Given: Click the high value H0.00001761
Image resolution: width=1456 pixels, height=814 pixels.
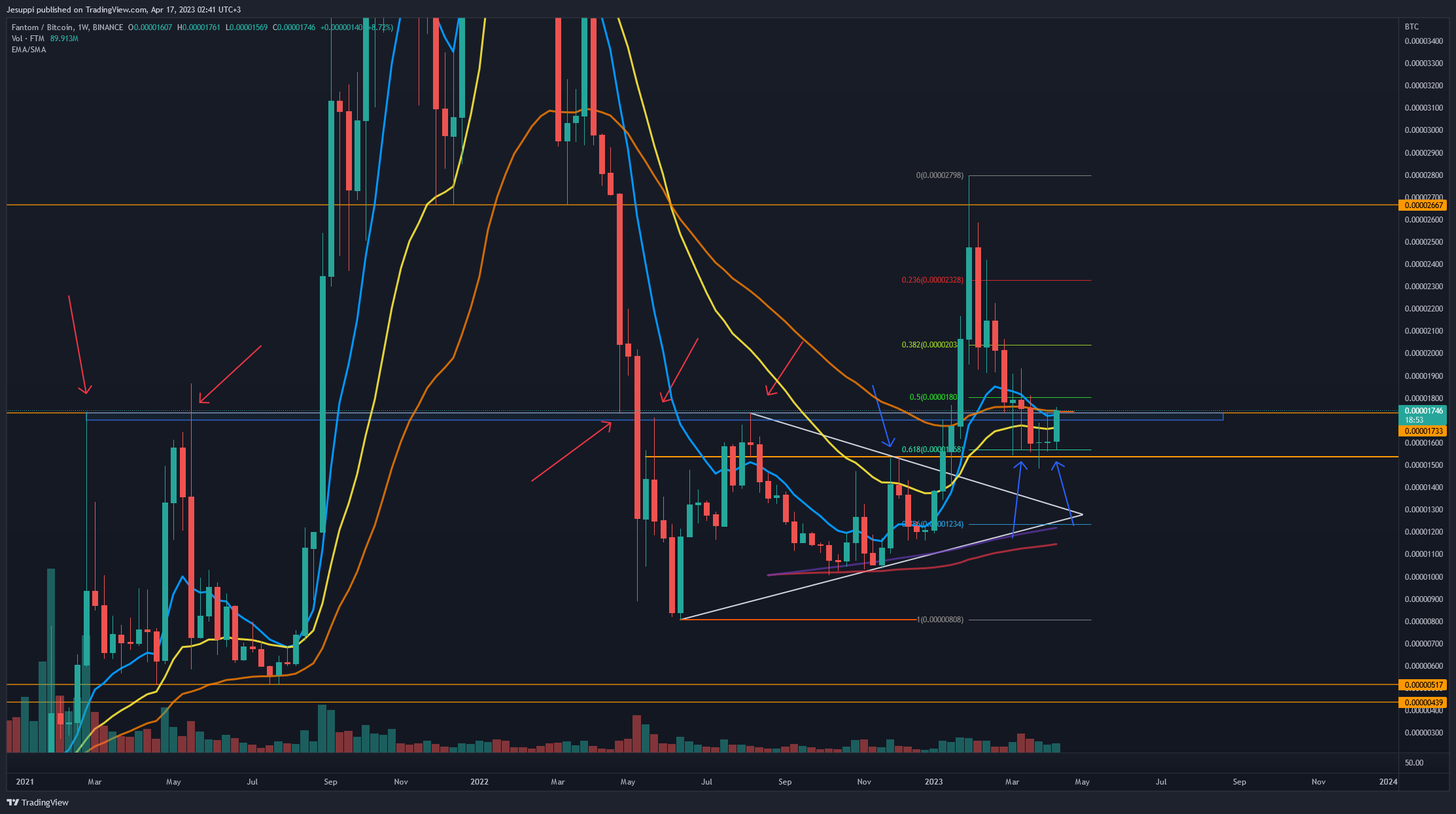Looking at the screenshot, I should (199, 27).
